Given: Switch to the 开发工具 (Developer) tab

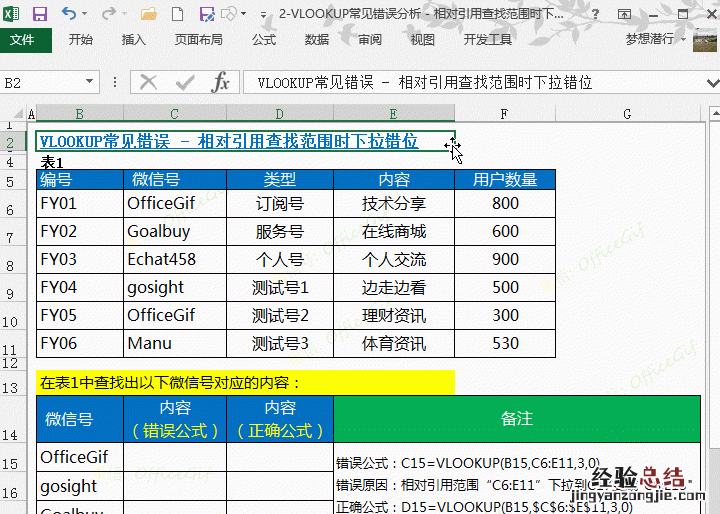Looking at the screenshot, I should (x=487, y=40).
